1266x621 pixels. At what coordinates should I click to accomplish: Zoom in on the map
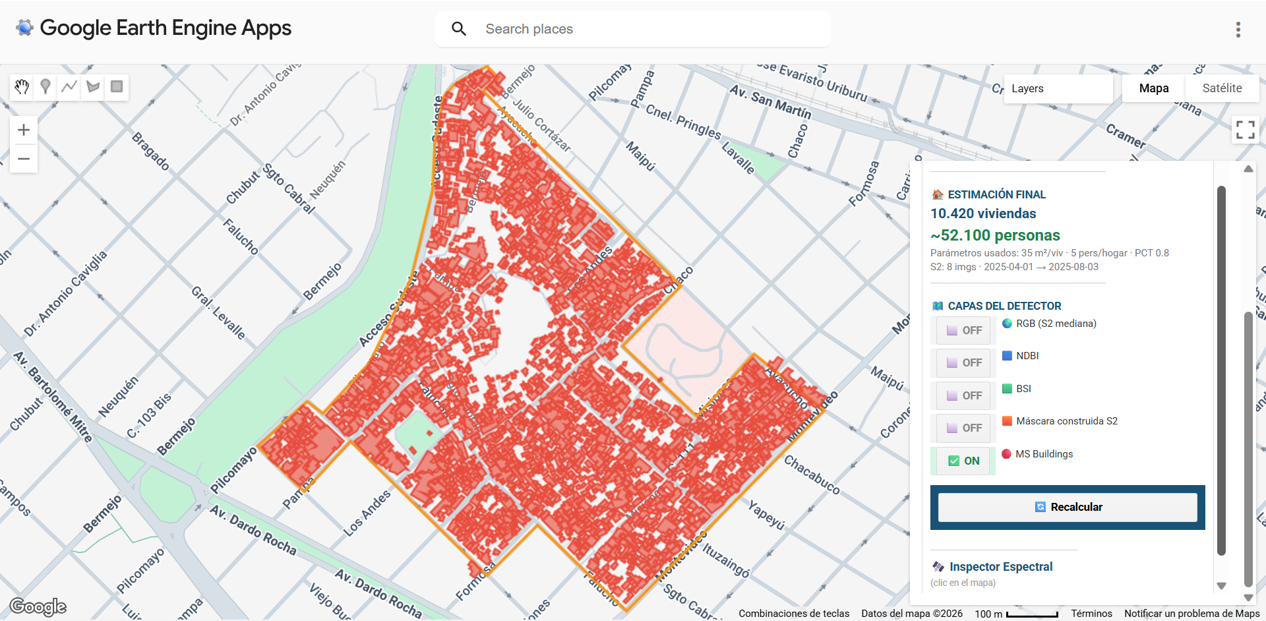[24, 130]
